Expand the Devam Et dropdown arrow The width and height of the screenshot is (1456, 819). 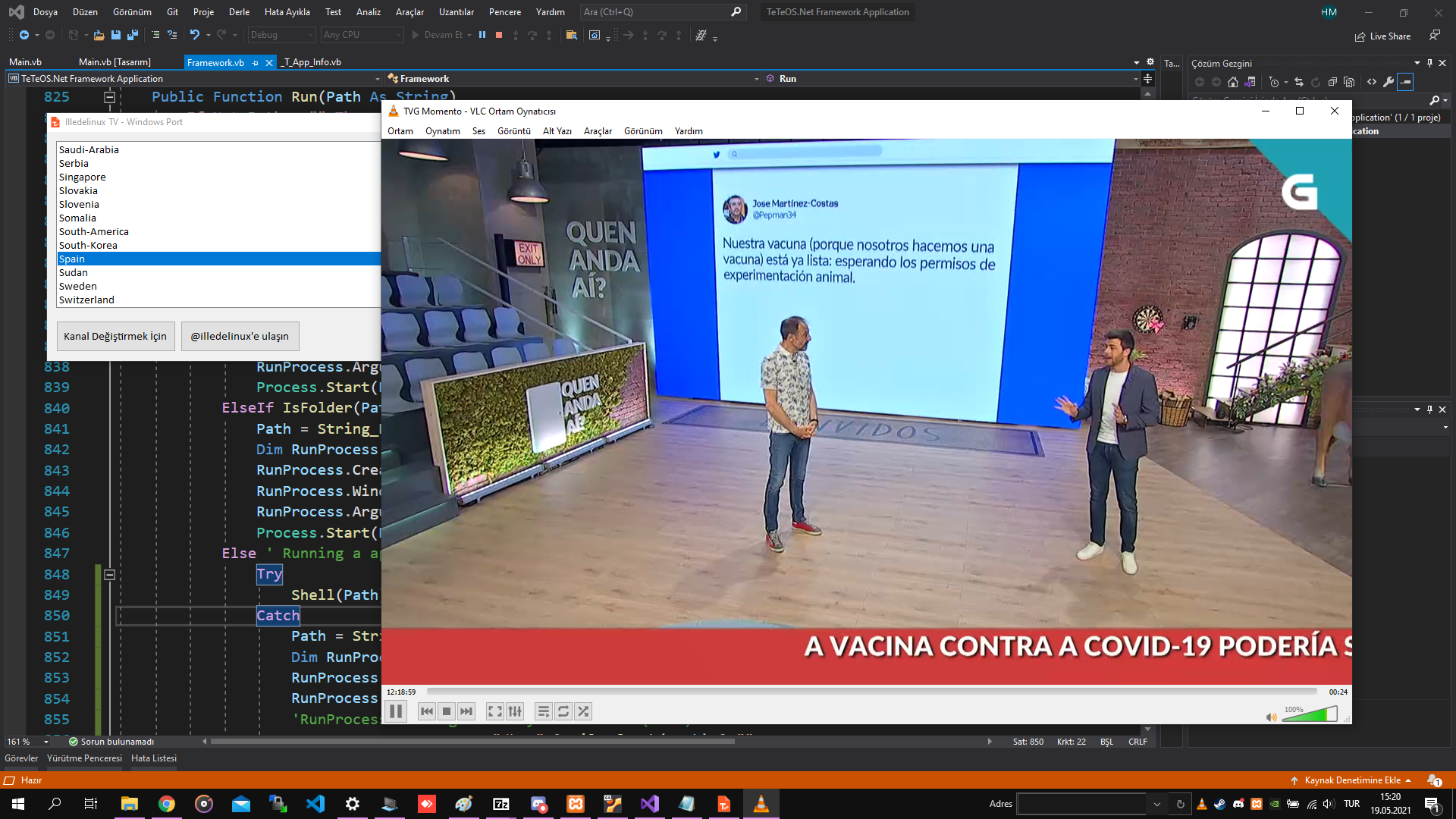(x=469, y=35)
